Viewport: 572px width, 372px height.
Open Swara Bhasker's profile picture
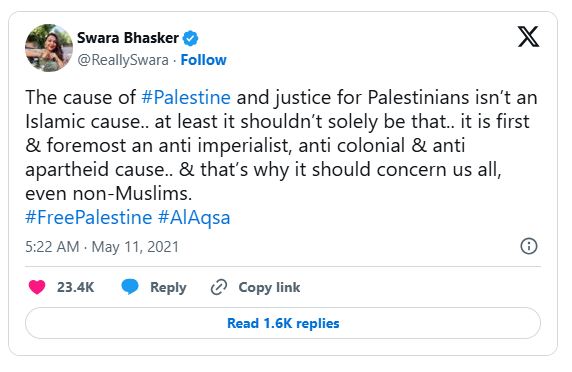pyautogui.click(x=49, y=48)
